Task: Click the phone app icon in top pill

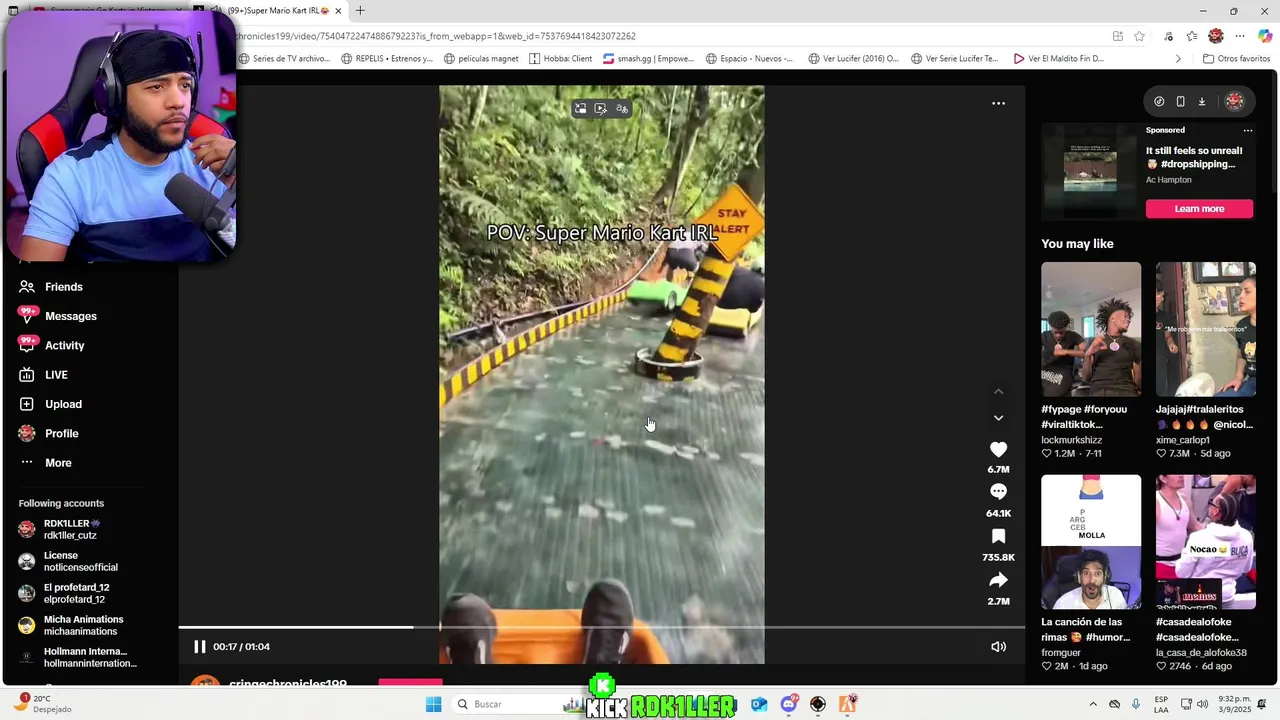Action: click(x=1180, y=101)
